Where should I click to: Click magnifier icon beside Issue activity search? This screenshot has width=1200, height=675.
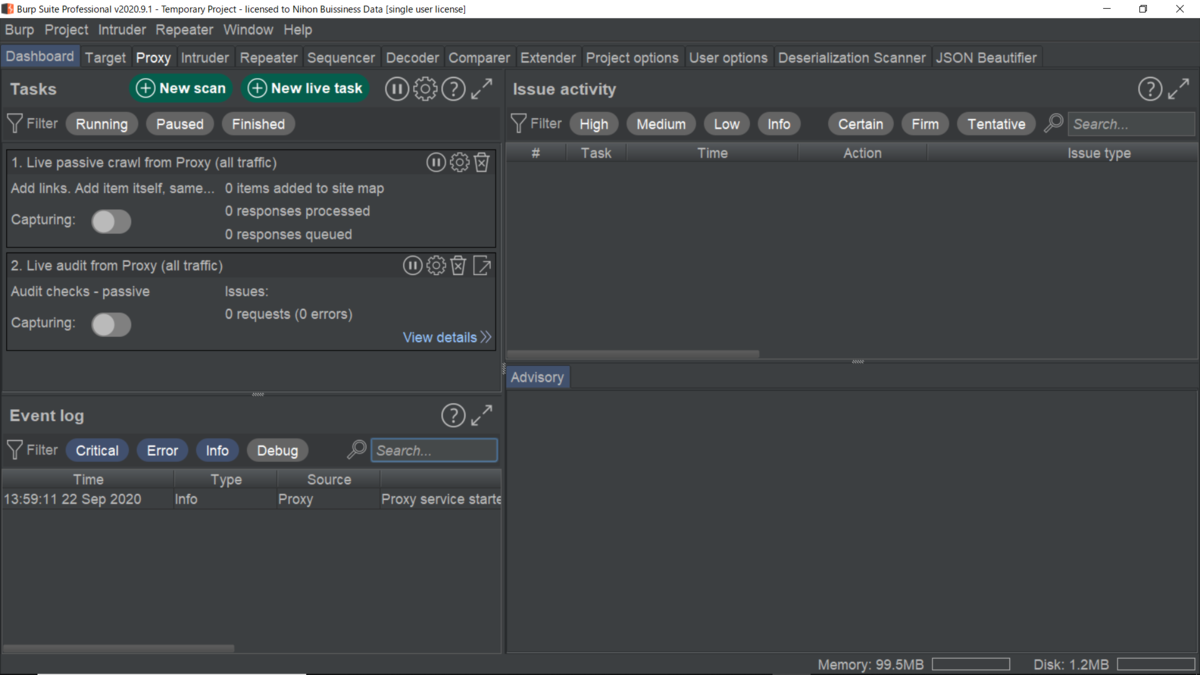tap(1053, 124)
